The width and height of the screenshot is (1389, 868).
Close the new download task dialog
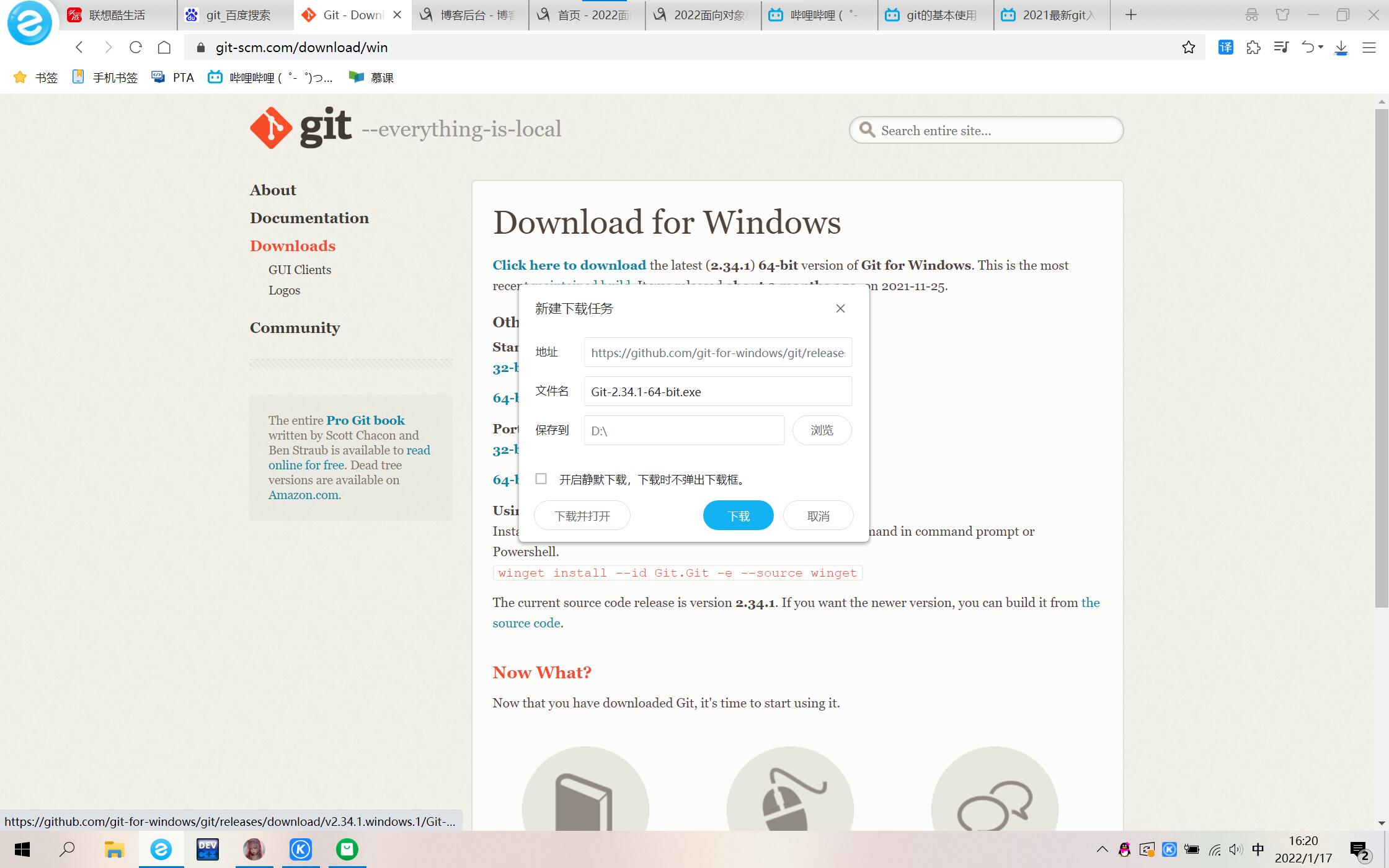[x=840, y=309]
